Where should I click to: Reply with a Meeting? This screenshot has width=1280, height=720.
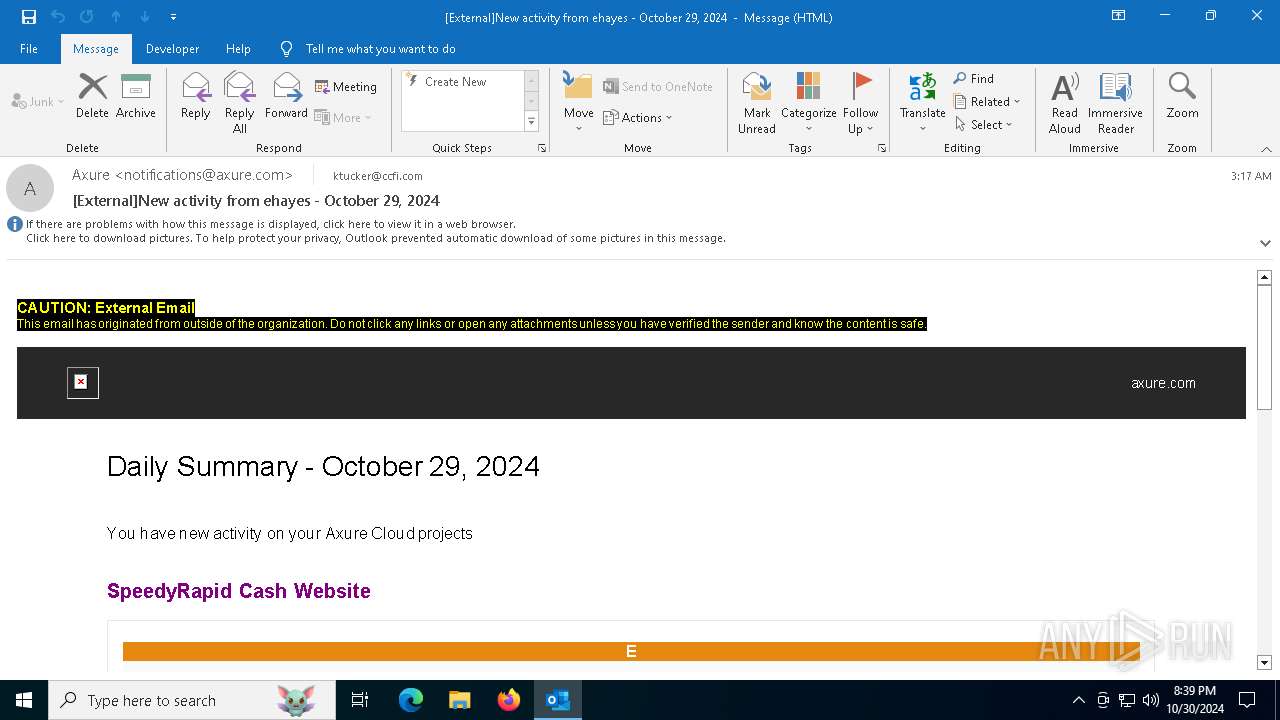pyautogui.click(x=346, y=87)
